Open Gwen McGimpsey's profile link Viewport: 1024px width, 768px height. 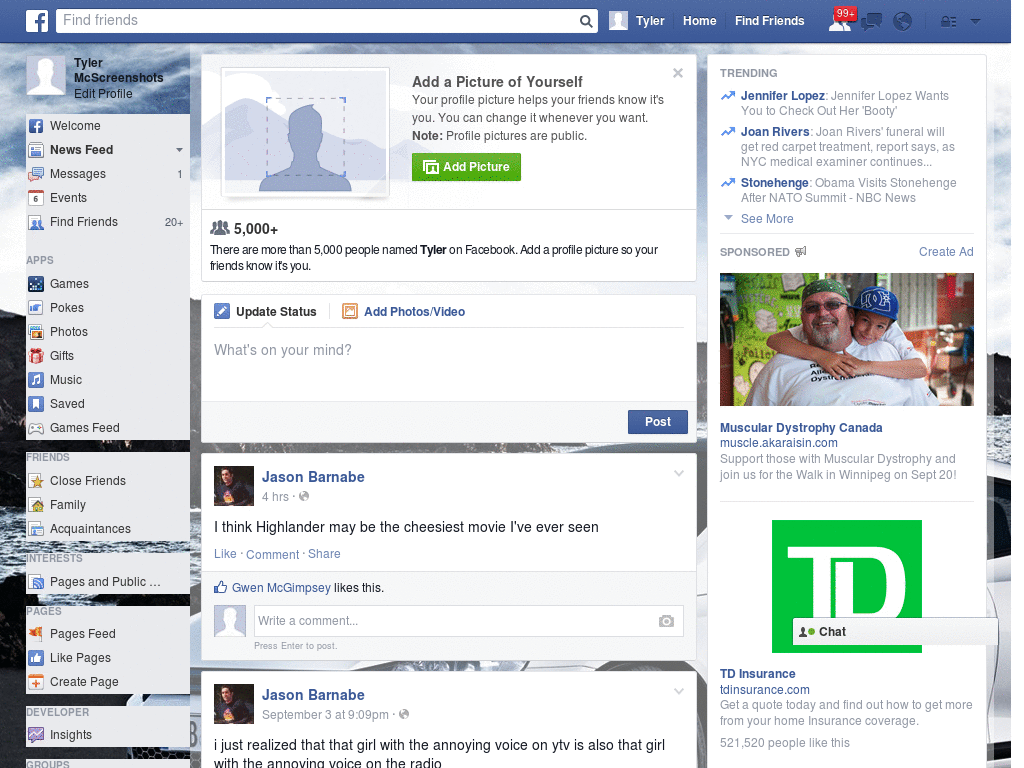281,588
